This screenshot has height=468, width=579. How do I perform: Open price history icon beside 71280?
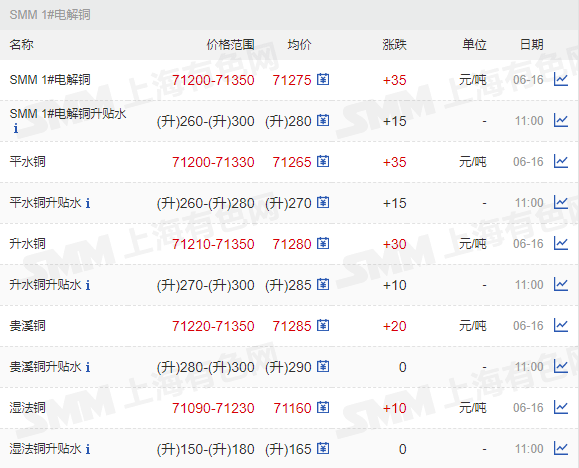323,243
